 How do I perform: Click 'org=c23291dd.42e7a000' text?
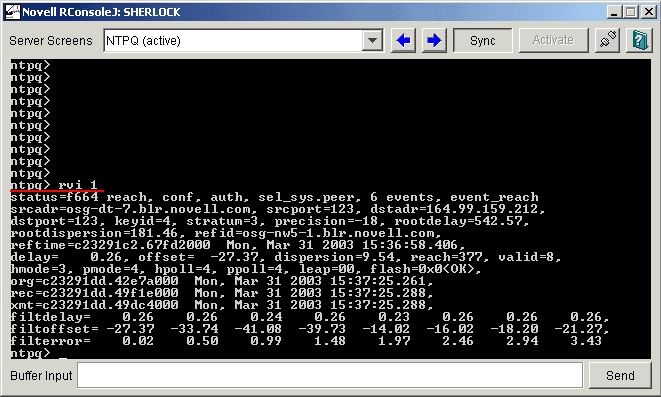click(x=94, y=281)
